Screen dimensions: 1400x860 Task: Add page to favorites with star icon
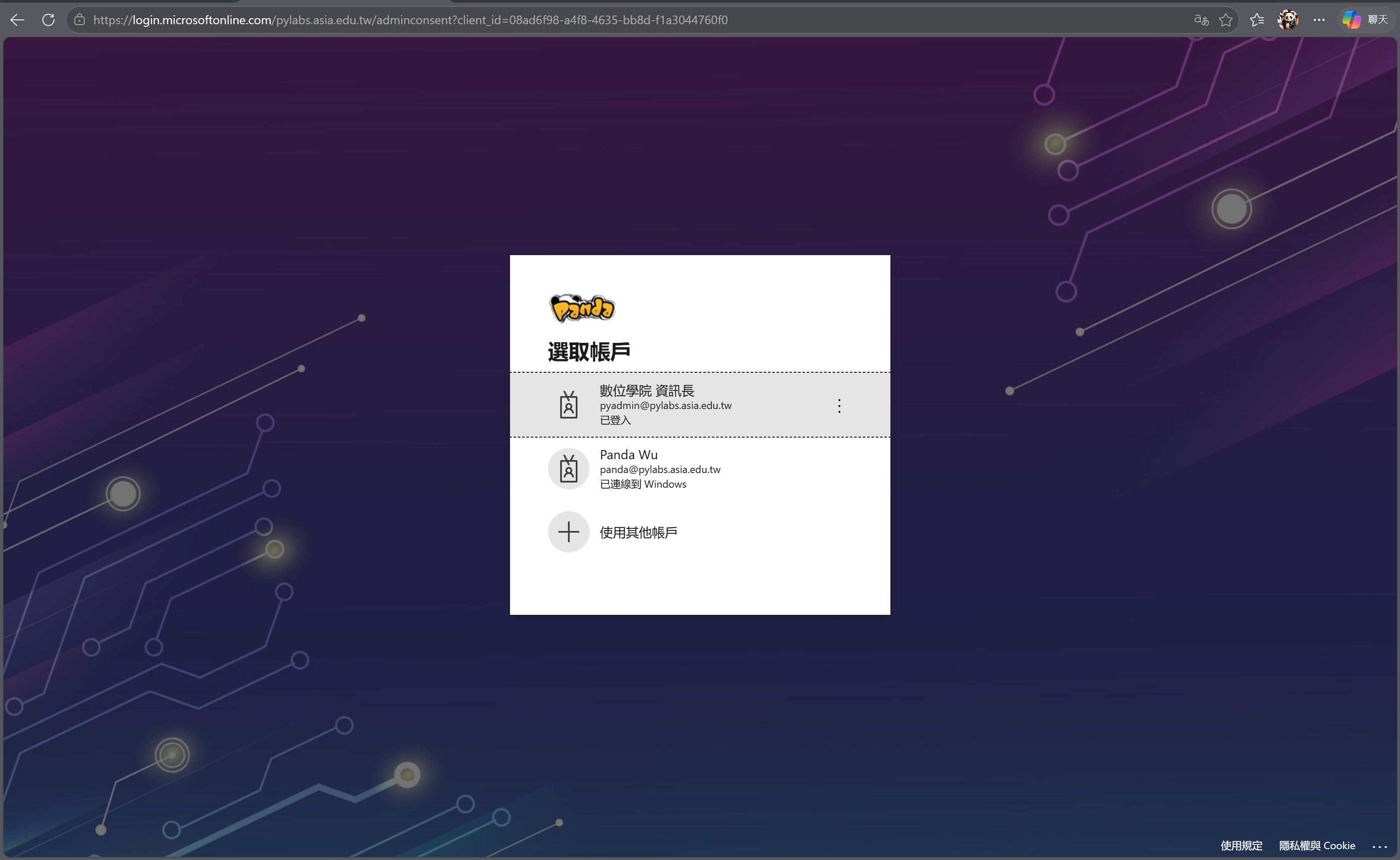(x=1226, y=20)
